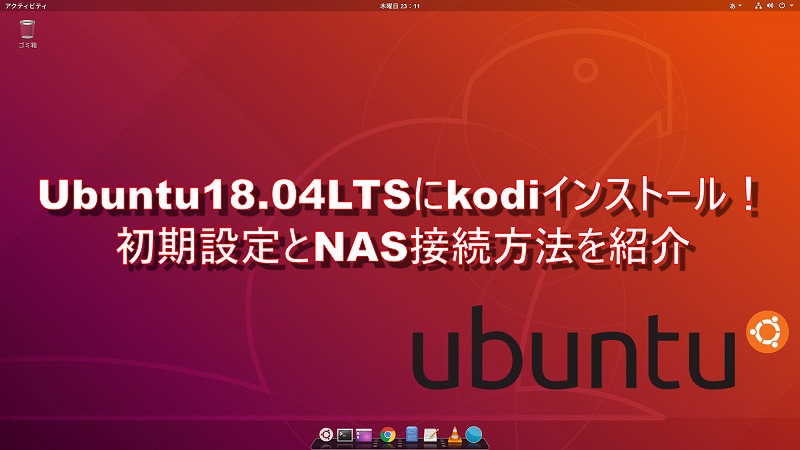800x450 pixels.
Task: Expand the input method dropdown arrow
Action: point(740,6)
